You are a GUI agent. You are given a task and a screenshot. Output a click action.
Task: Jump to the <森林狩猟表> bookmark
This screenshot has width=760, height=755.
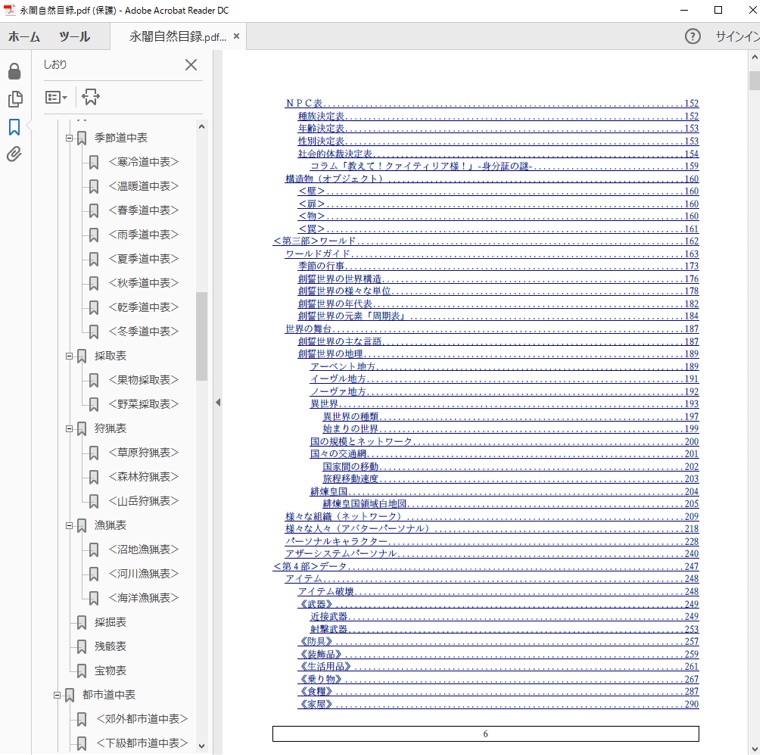pyautogui.click(x=143, y=477)
